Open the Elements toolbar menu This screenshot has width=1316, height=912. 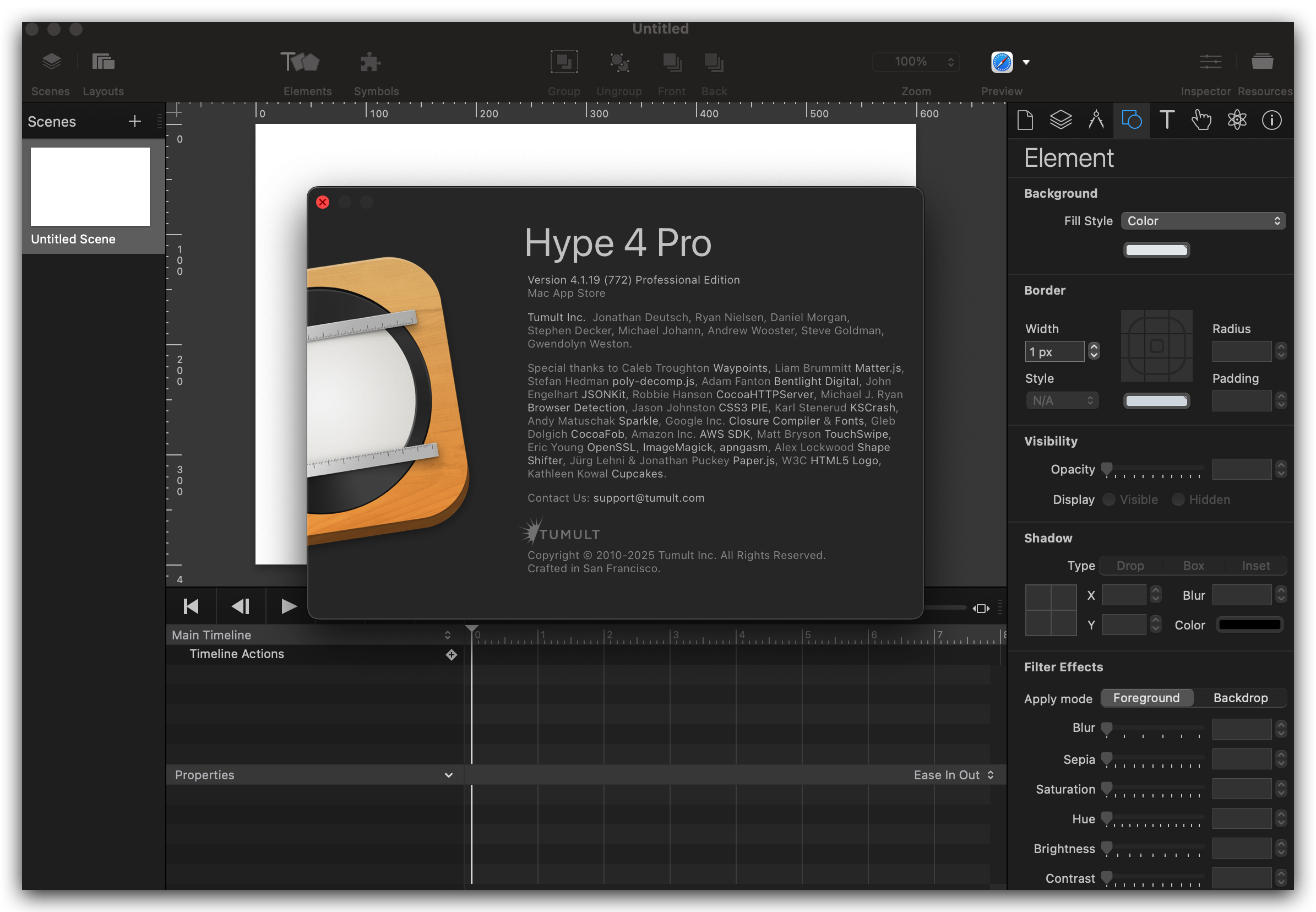point(301,62)
